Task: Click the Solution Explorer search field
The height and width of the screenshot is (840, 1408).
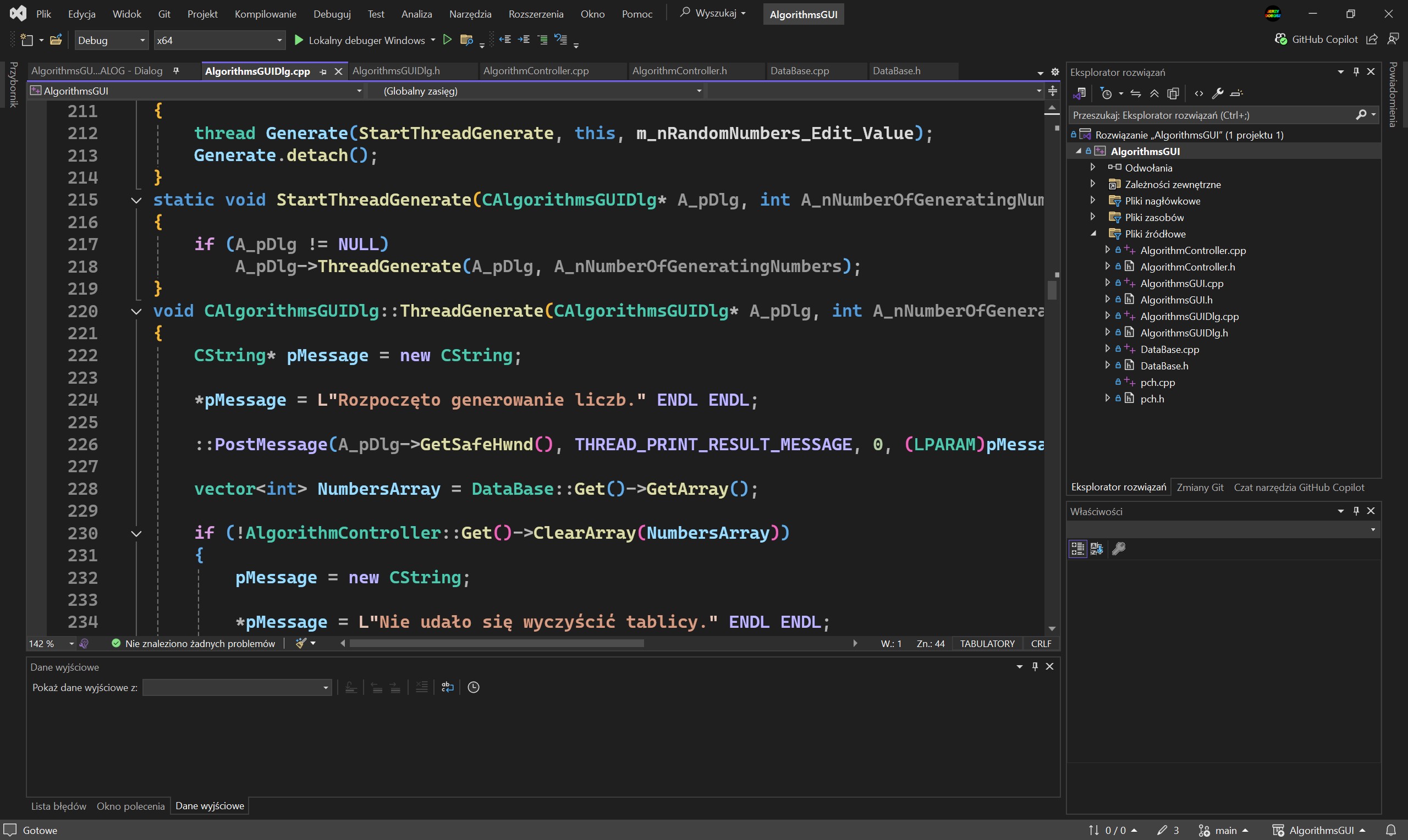Action: click(1212, 115)
